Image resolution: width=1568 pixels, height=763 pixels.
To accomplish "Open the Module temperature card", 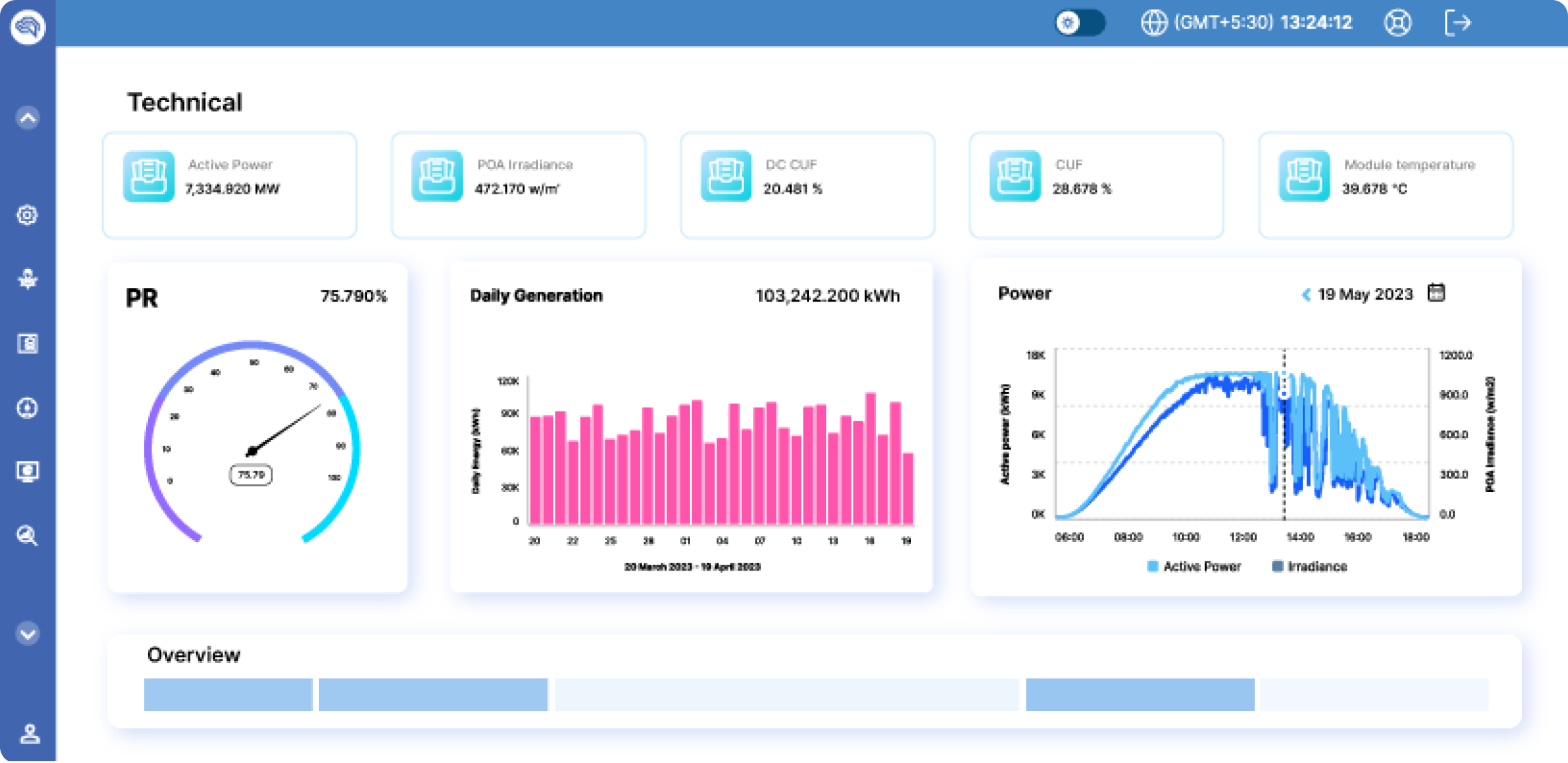I will 1386,185.
